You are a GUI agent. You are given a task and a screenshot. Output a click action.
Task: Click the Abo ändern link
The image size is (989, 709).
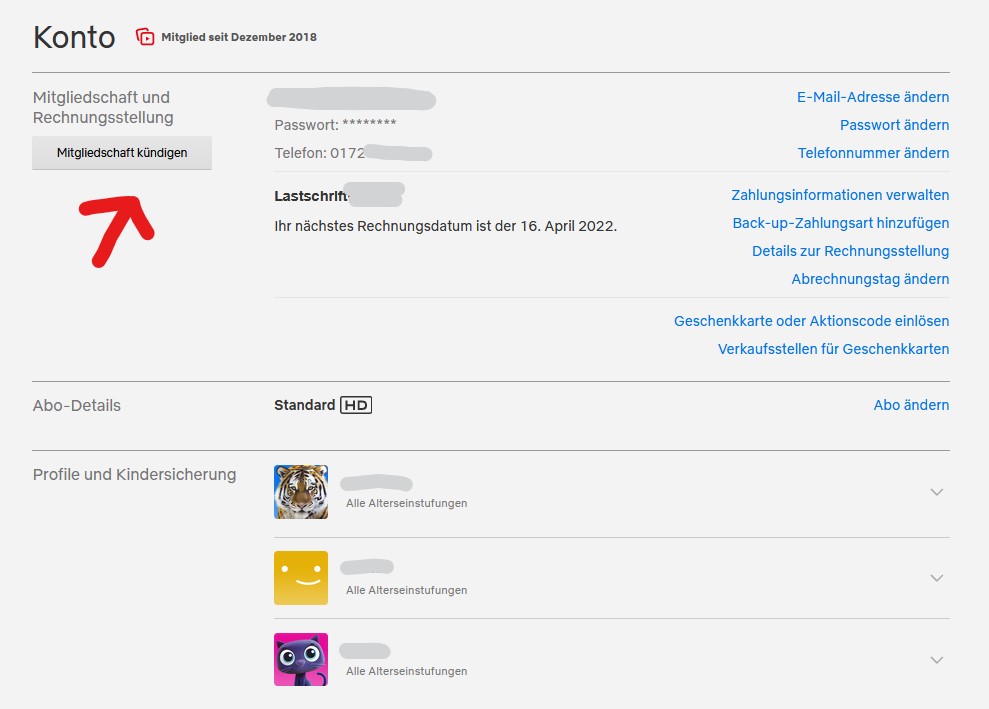coord(911,405)
